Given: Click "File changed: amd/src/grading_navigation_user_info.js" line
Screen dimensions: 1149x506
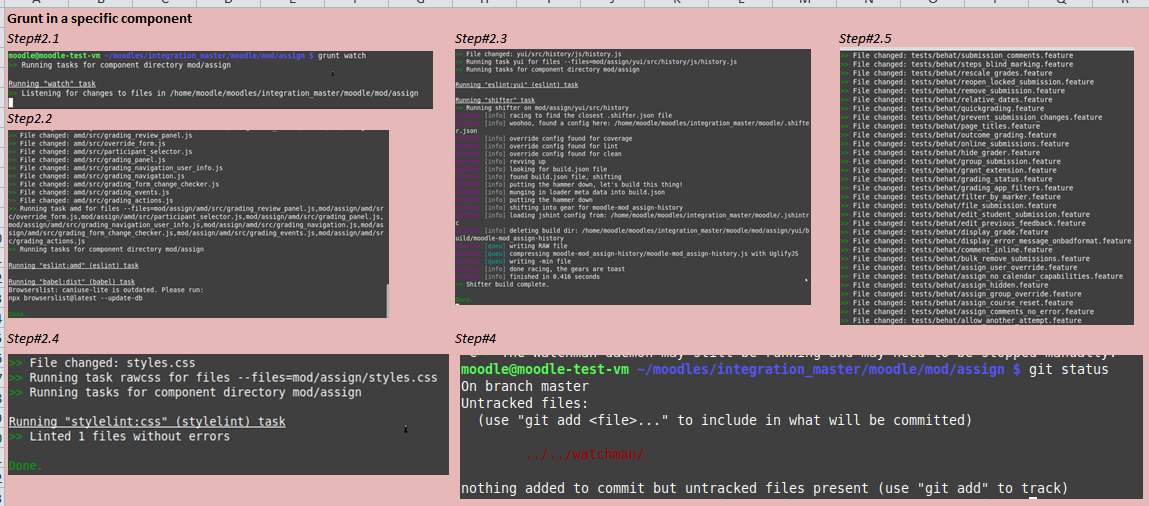Looking at the screenshot, I should (116, 168).
